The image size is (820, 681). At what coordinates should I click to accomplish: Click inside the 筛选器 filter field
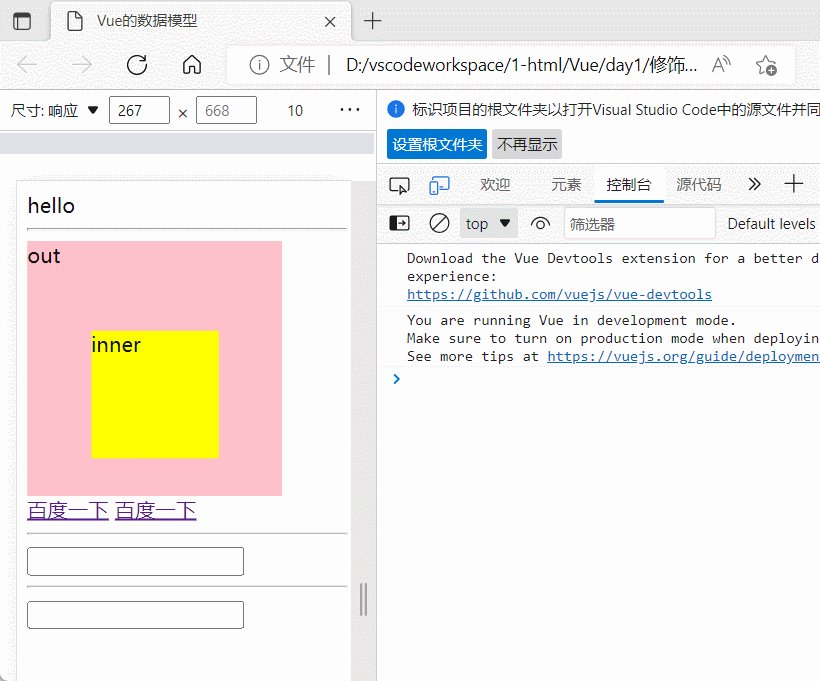(x=640, y=223)
